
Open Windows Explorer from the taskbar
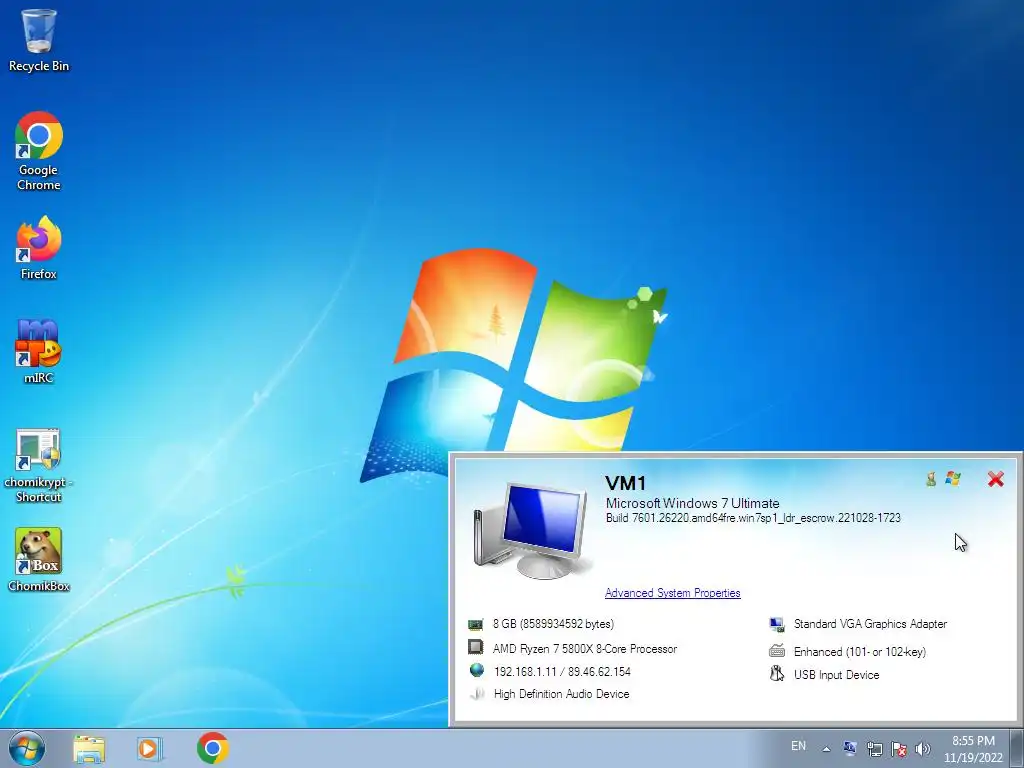tap(89, 748)
